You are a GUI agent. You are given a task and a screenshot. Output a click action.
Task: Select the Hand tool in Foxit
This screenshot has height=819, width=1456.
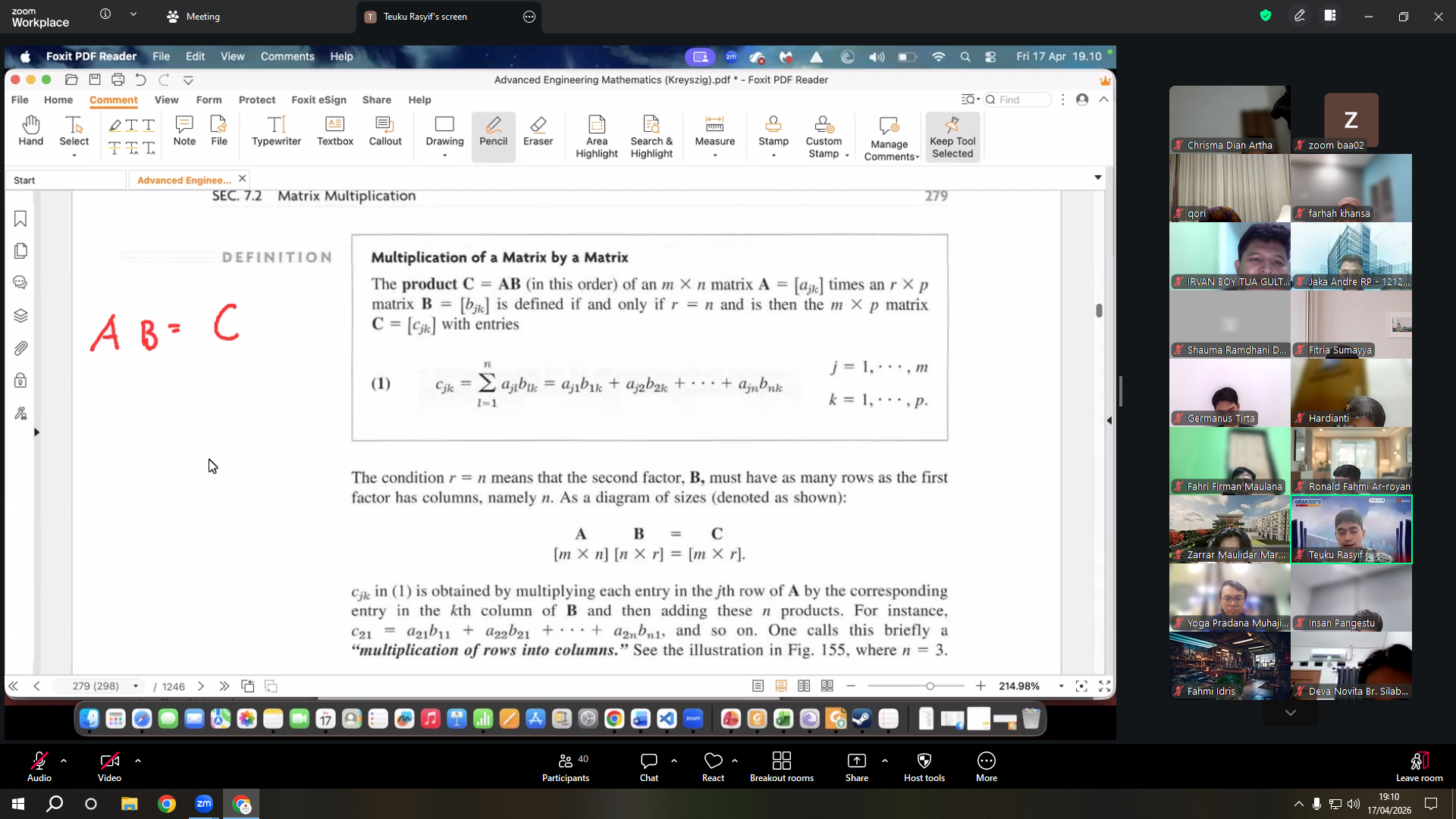[31, 130]
